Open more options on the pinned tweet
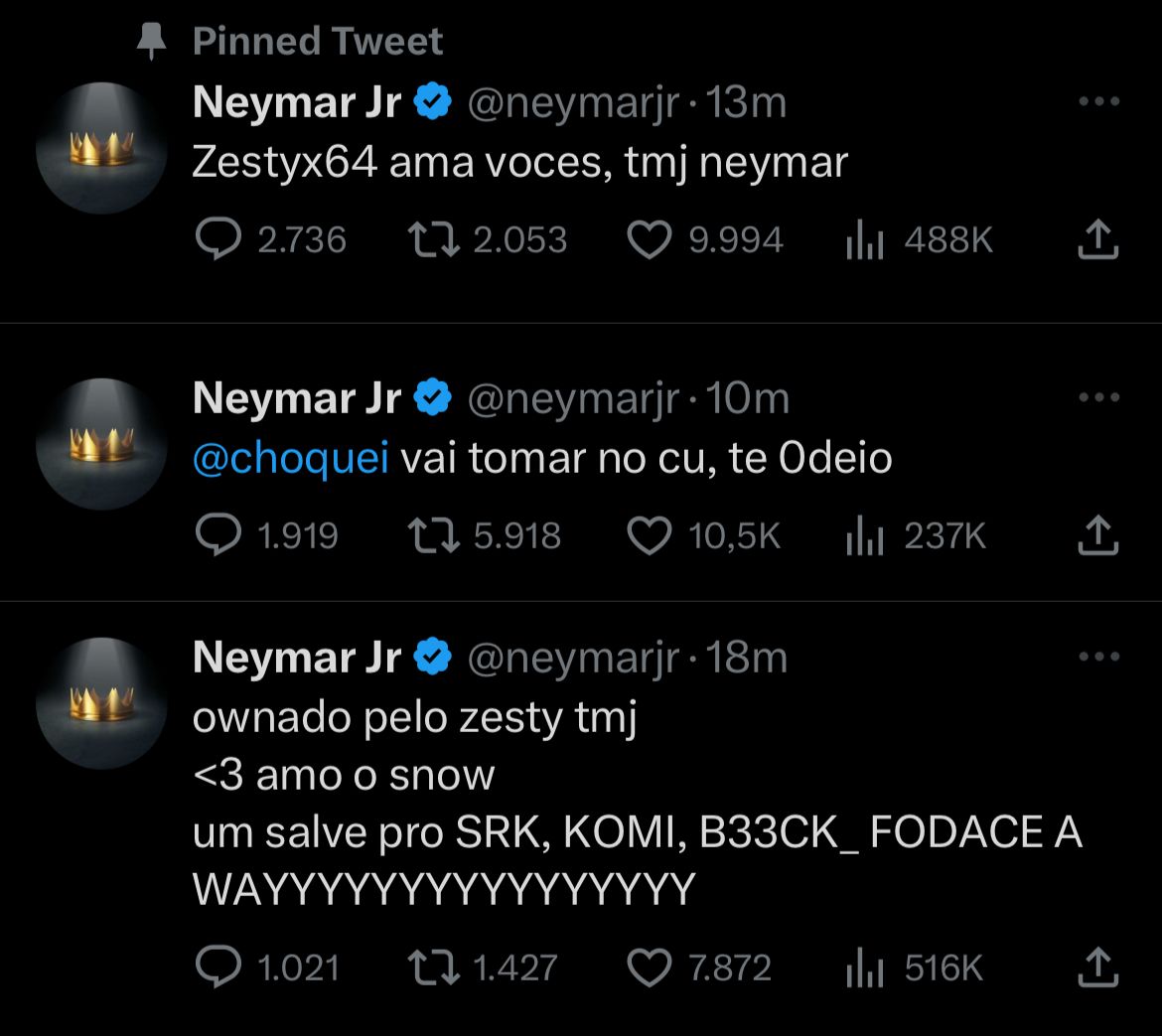1162x1036 pixels. 1098,101
